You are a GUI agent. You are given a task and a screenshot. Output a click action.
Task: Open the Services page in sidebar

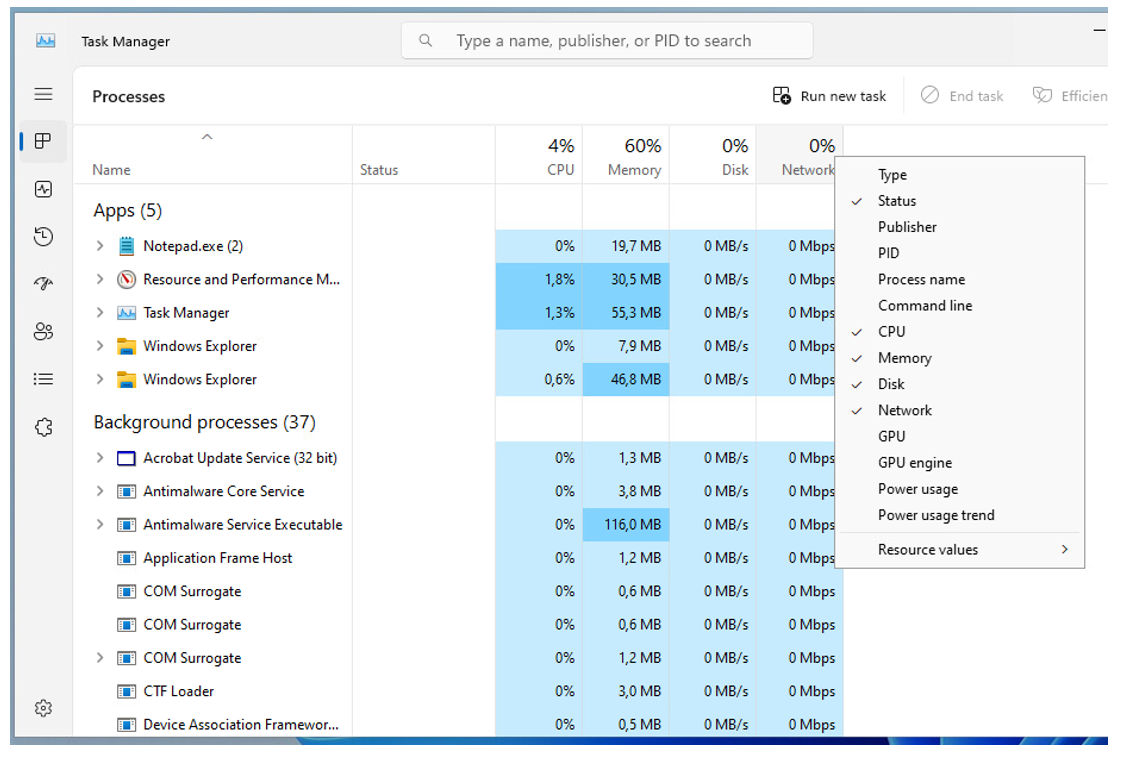pyautogui.click(x=43, y=427)
